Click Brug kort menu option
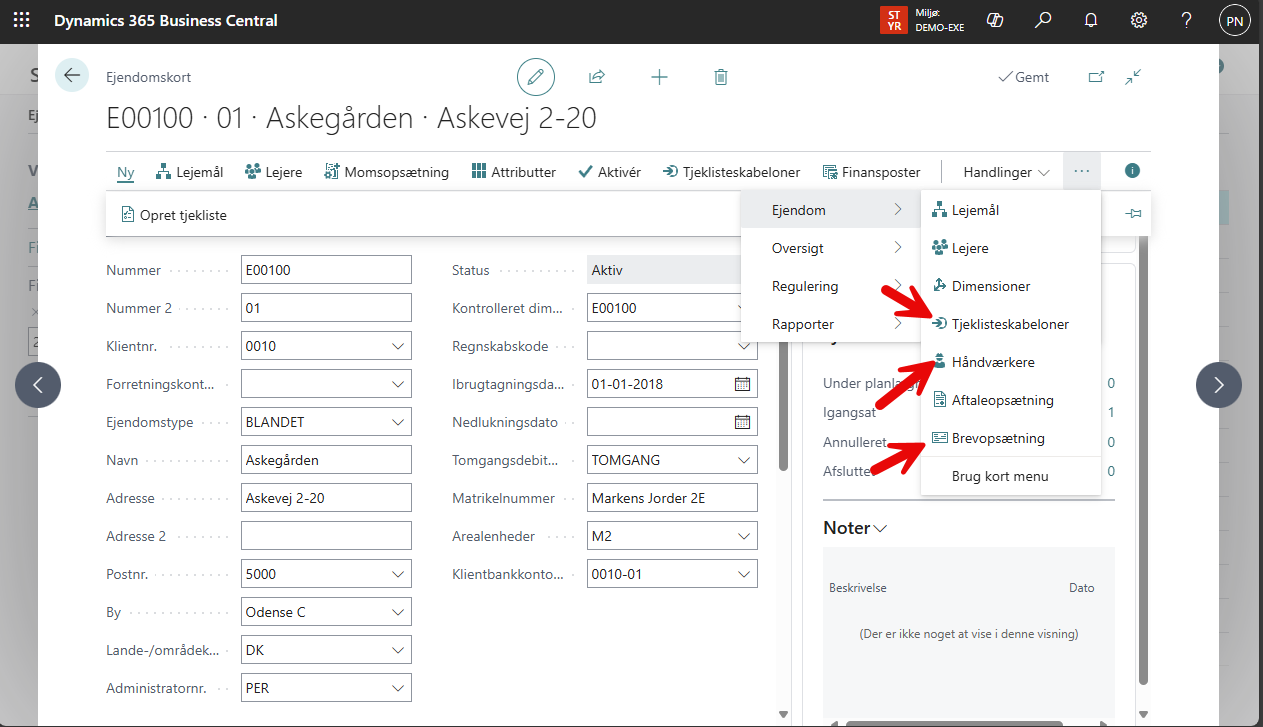This screenshot has height=727, width=1263. pos(999,476)
